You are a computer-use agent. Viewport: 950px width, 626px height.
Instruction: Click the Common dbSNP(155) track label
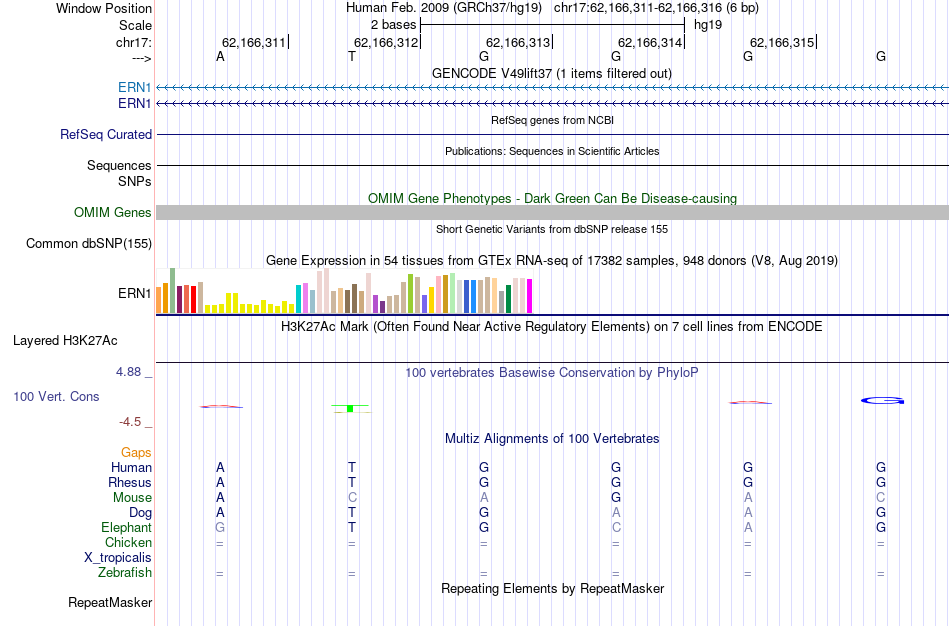(x=89, y=244)
